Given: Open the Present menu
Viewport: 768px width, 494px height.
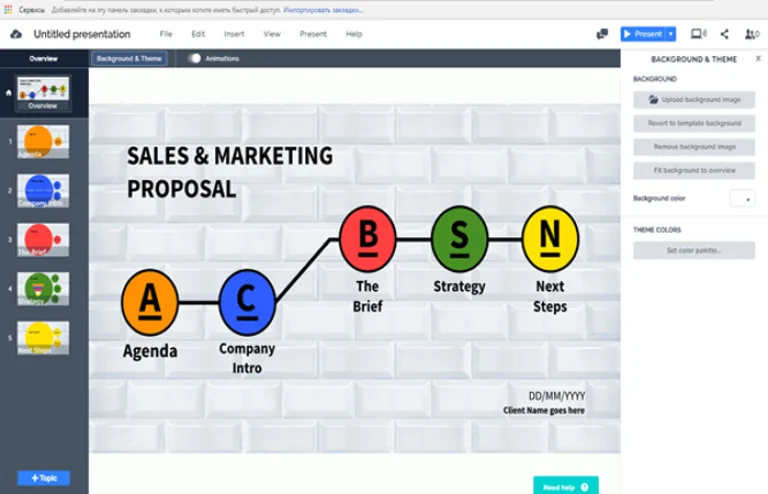Looking at the screenshot, I should [313, 34].
